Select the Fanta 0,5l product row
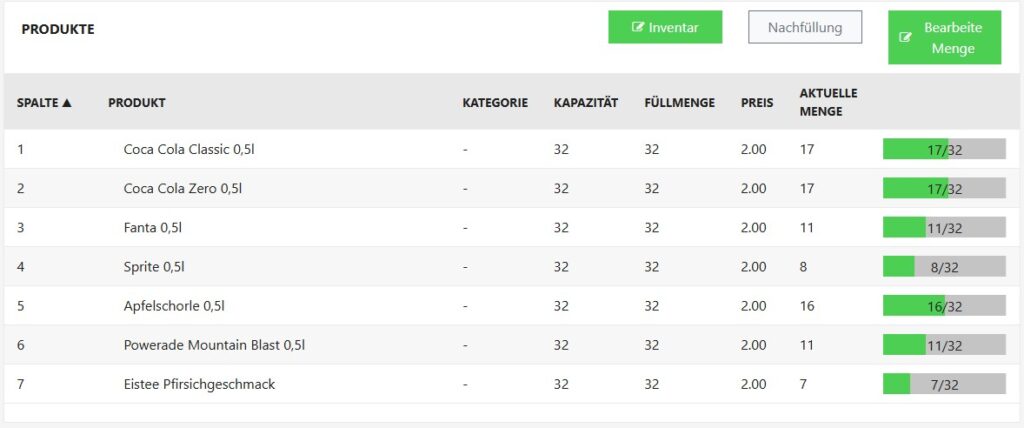1024x428 pixels. 153,228
